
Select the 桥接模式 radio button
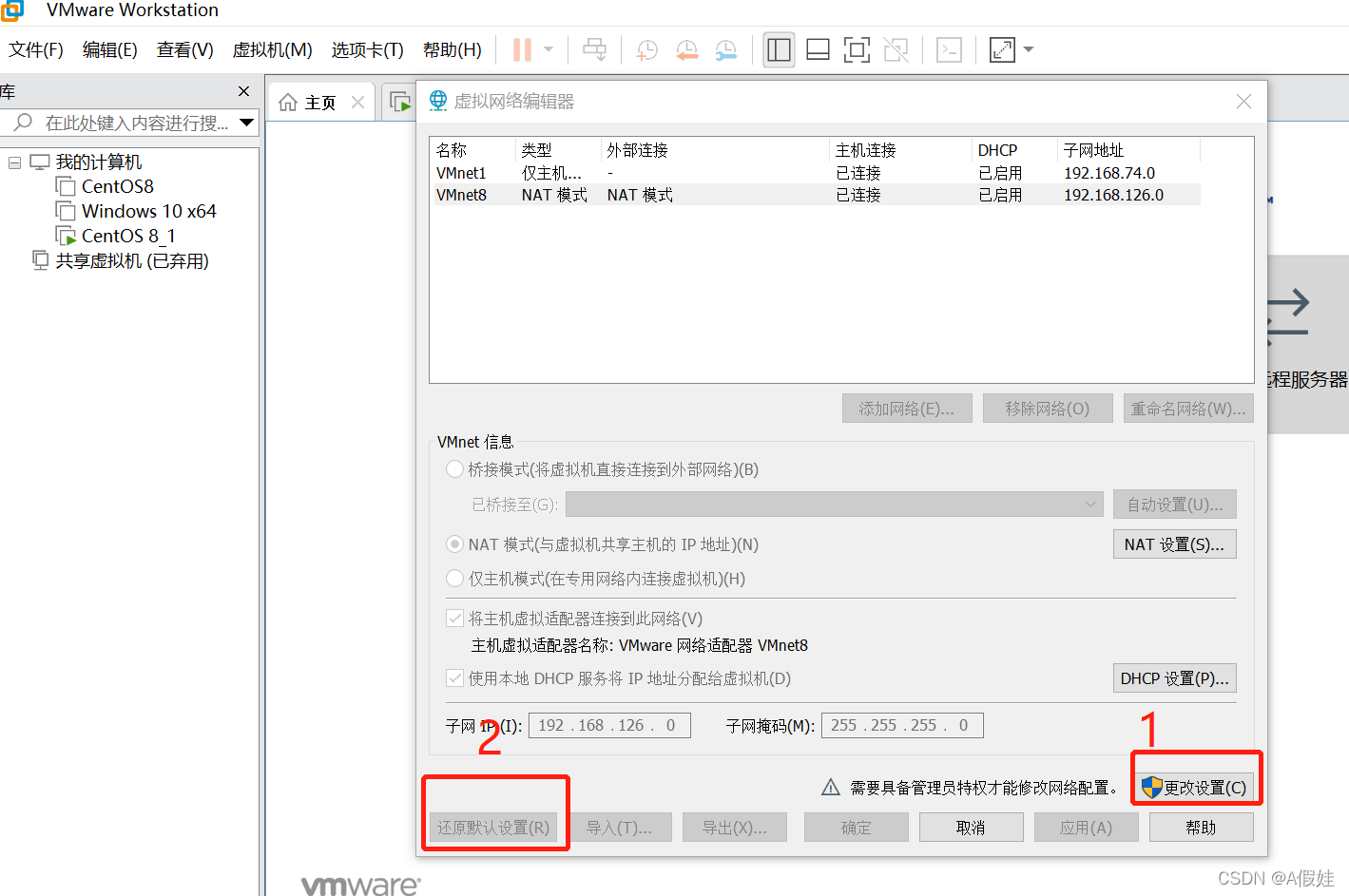[454, 469]
